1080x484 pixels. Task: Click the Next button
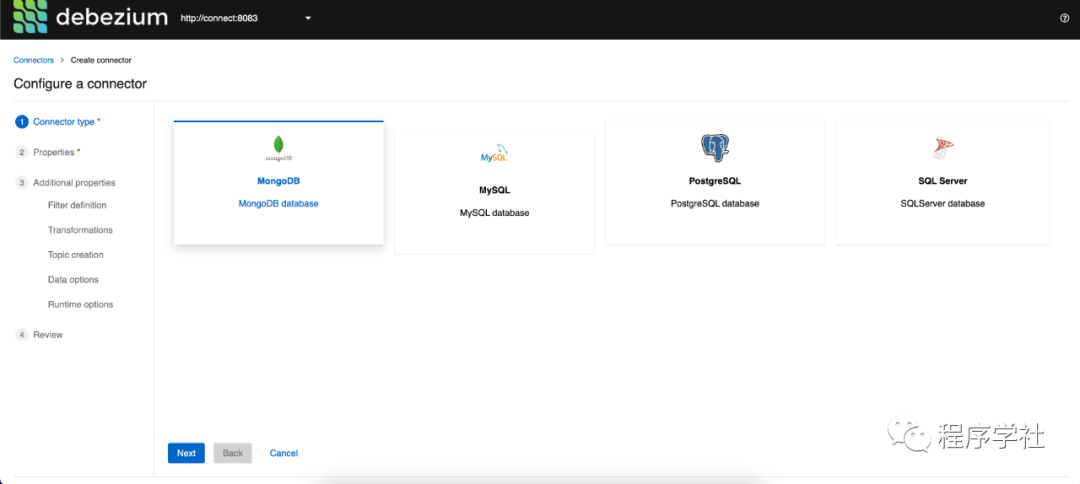186,453
